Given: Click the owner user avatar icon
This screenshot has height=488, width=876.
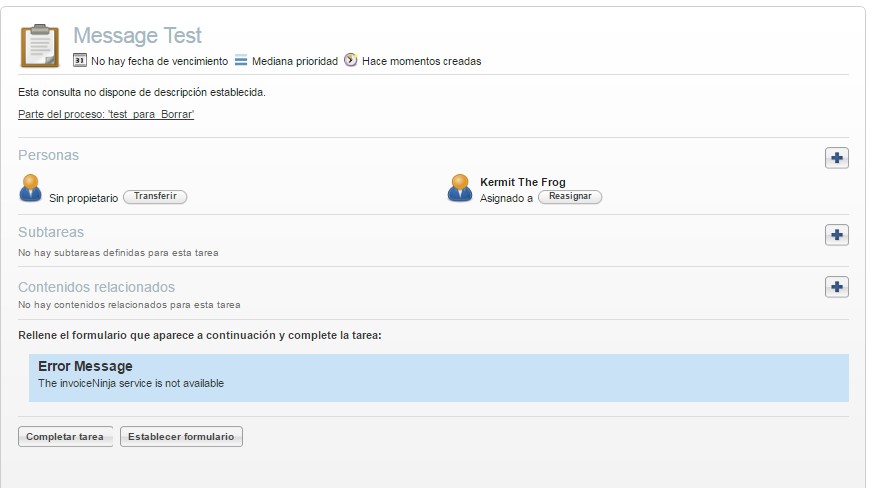Looking at the screenshot, I should (31, 188).
